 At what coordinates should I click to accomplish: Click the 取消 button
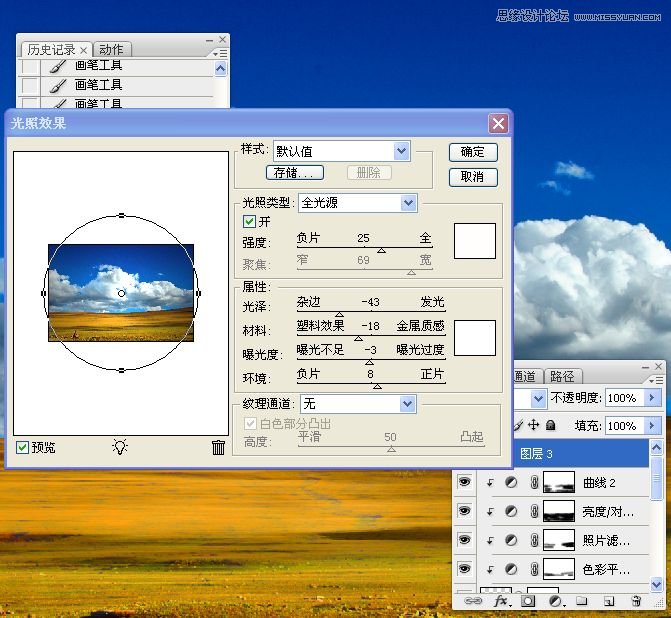click(473, 177)
